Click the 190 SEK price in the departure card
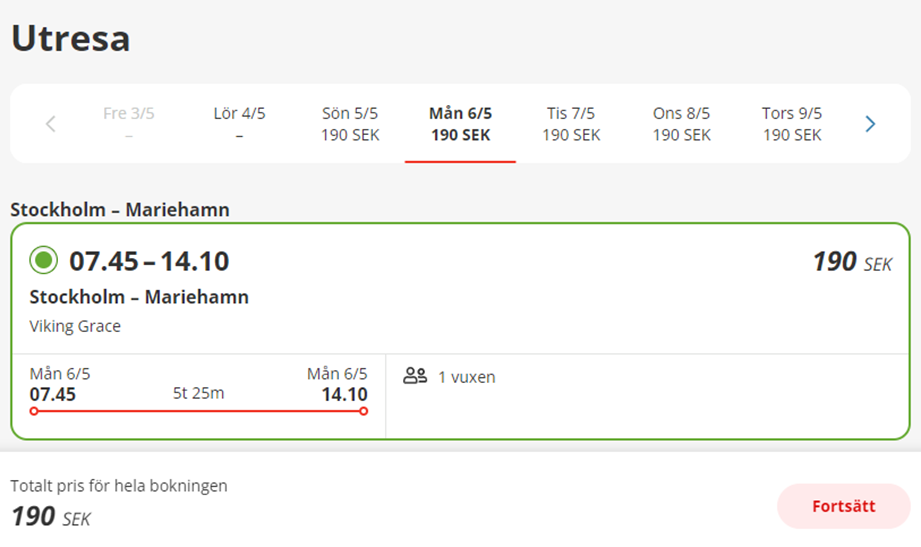The image size is (921, 547). (852, 262)
